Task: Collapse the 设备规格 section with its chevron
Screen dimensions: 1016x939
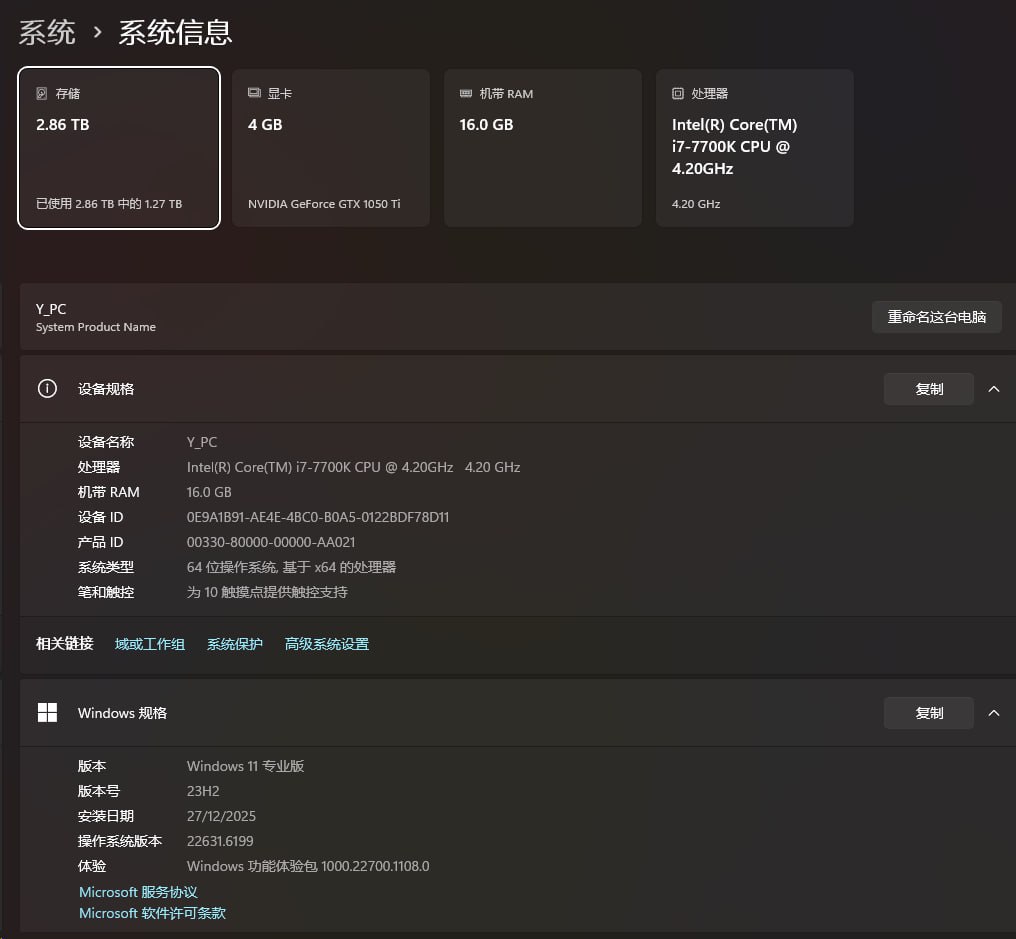Action: click(994, 389)
